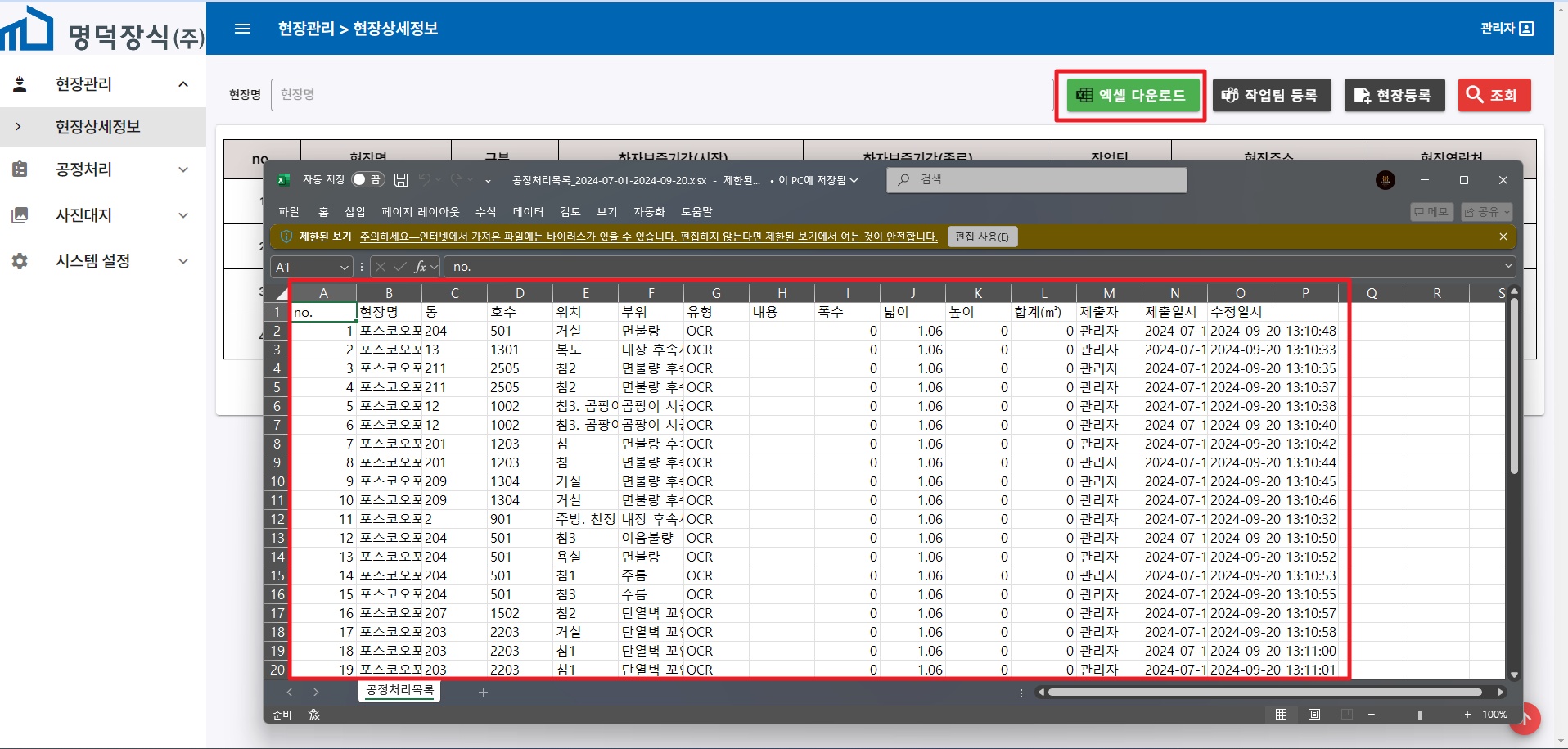Click the 엑셀 다운로드 button
This screenshot has height=749, width=1568.
click(x=1132, y=96)
